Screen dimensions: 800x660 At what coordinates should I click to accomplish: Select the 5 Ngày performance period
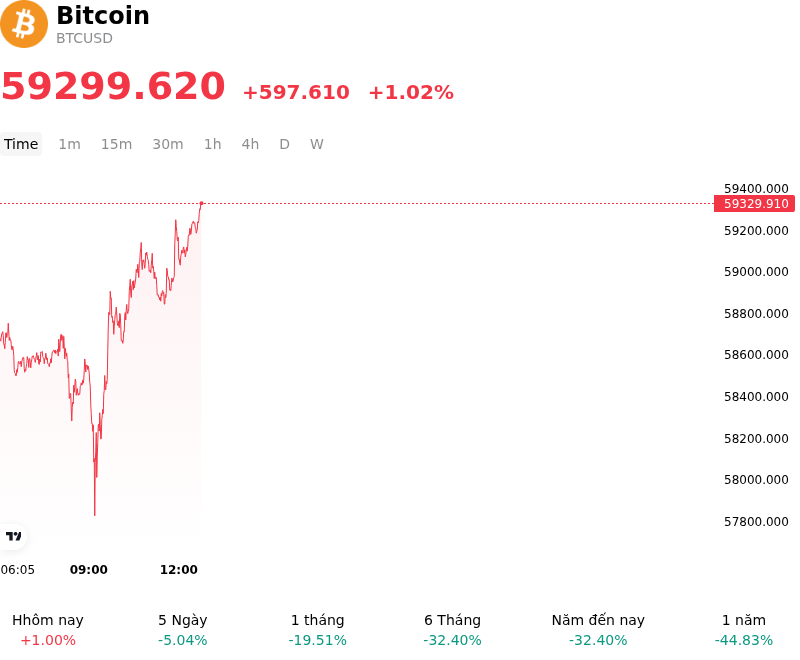183,630
